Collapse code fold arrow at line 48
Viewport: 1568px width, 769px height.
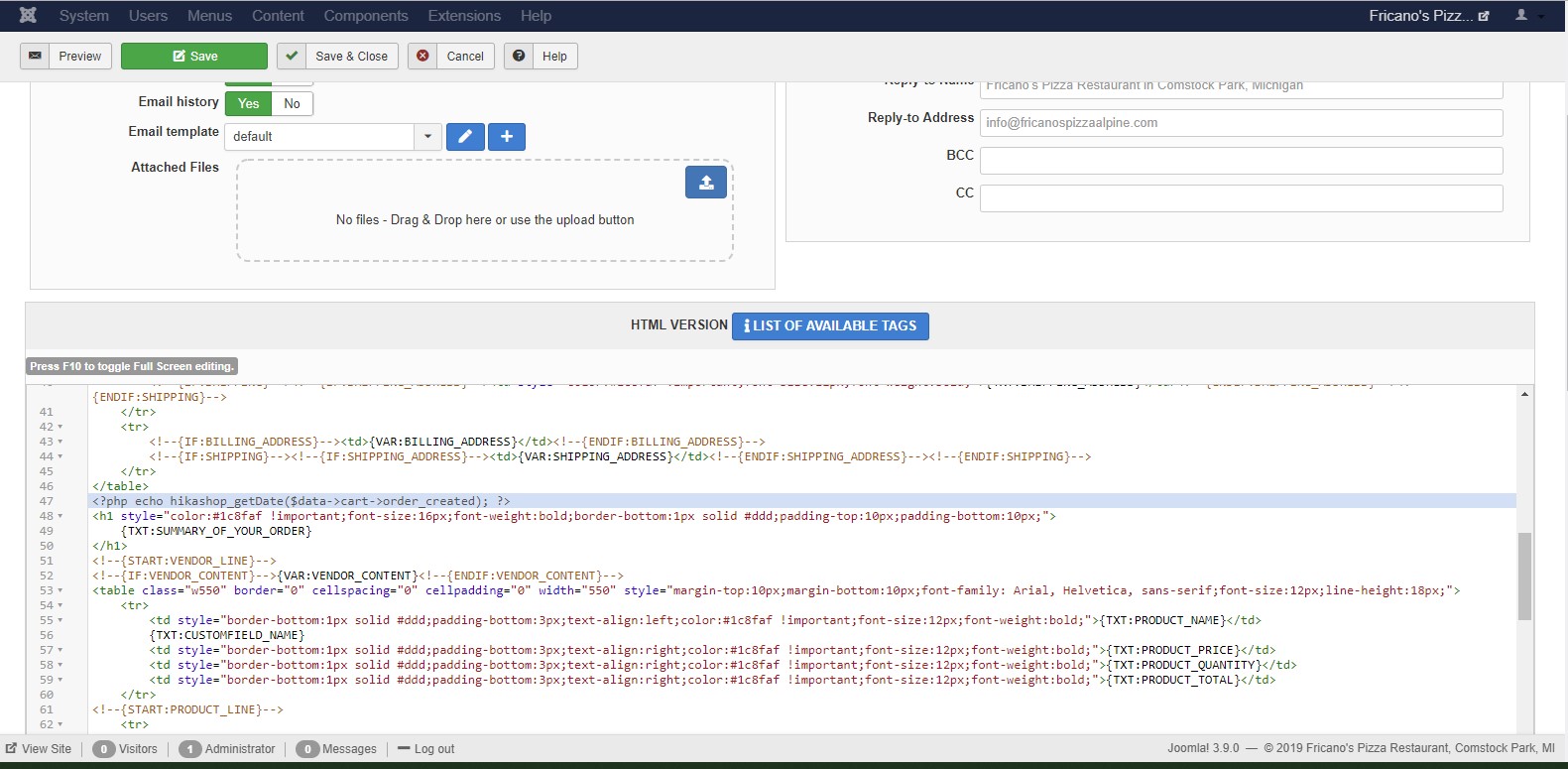click(60, 517)
